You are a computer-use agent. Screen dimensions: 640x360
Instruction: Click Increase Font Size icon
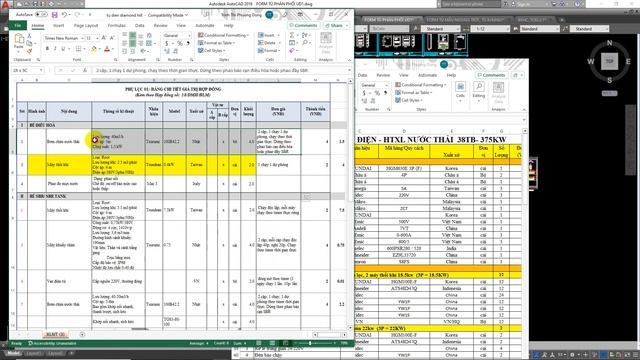point(104,38)
